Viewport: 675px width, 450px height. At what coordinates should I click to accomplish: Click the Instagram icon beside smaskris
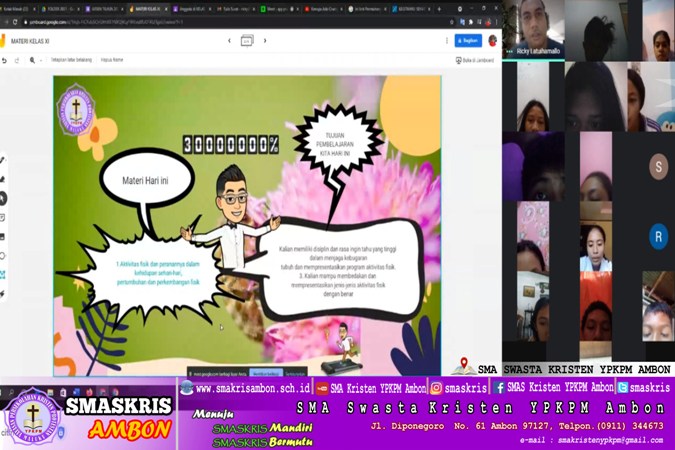[x=436, y=388]
